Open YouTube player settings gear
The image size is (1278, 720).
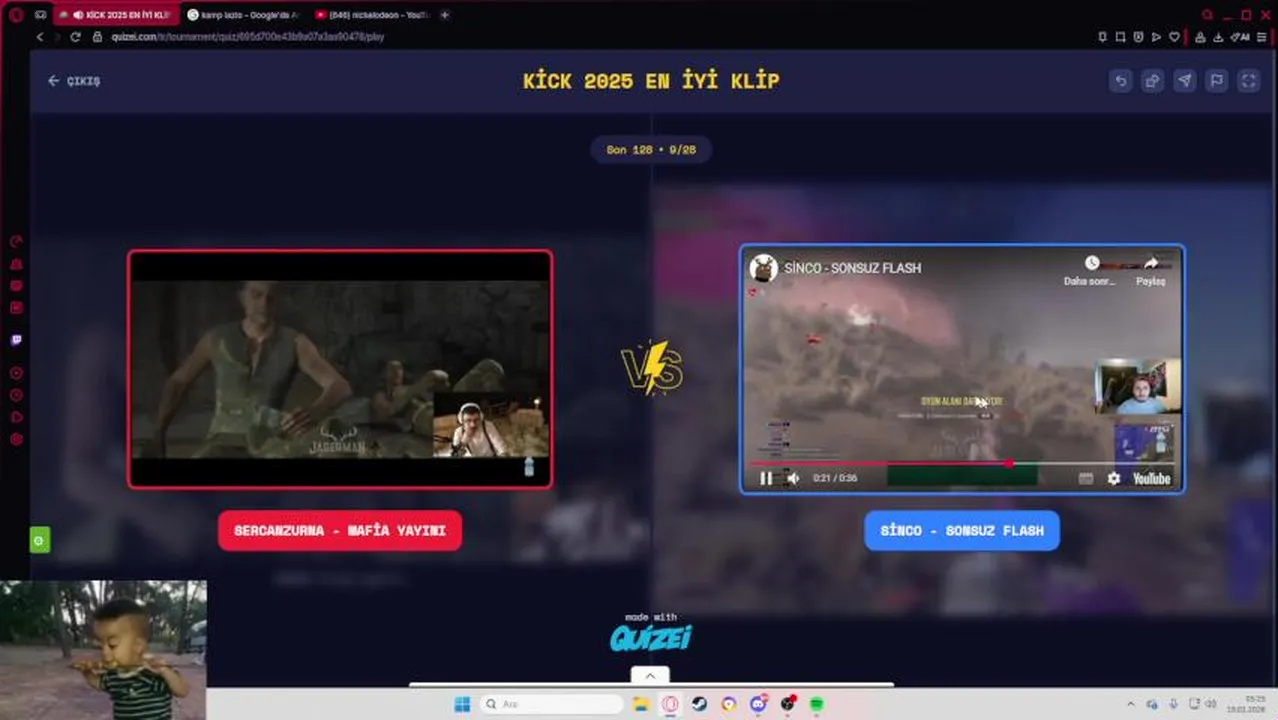point(1114,478)
